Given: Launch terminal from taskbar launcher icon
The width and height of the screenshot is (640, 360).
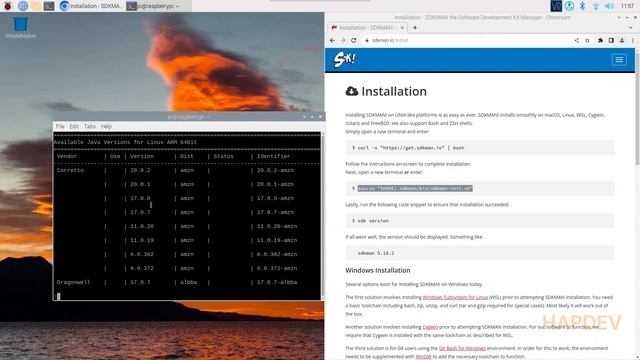Looking at the screenshot, I should tap(49, 6).
